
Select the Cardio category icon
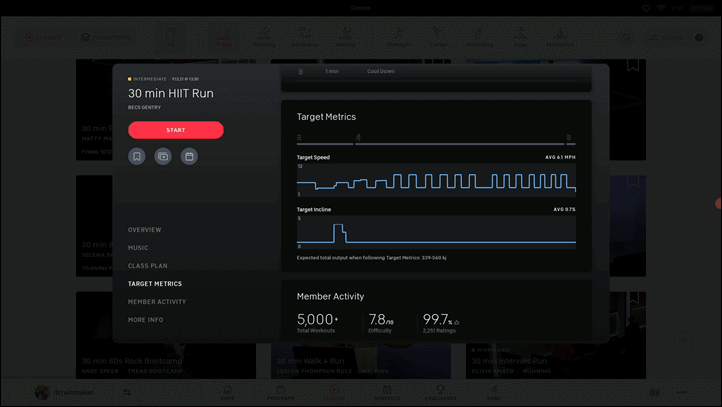coord(438,38)
